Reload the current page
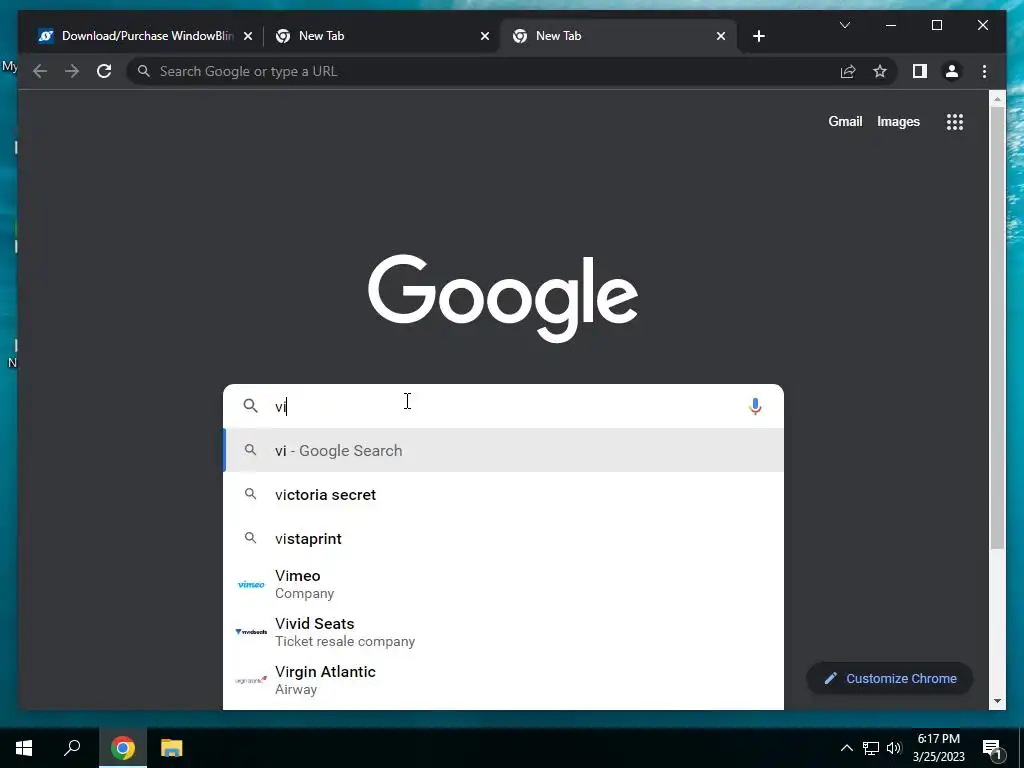 (104, 71)
